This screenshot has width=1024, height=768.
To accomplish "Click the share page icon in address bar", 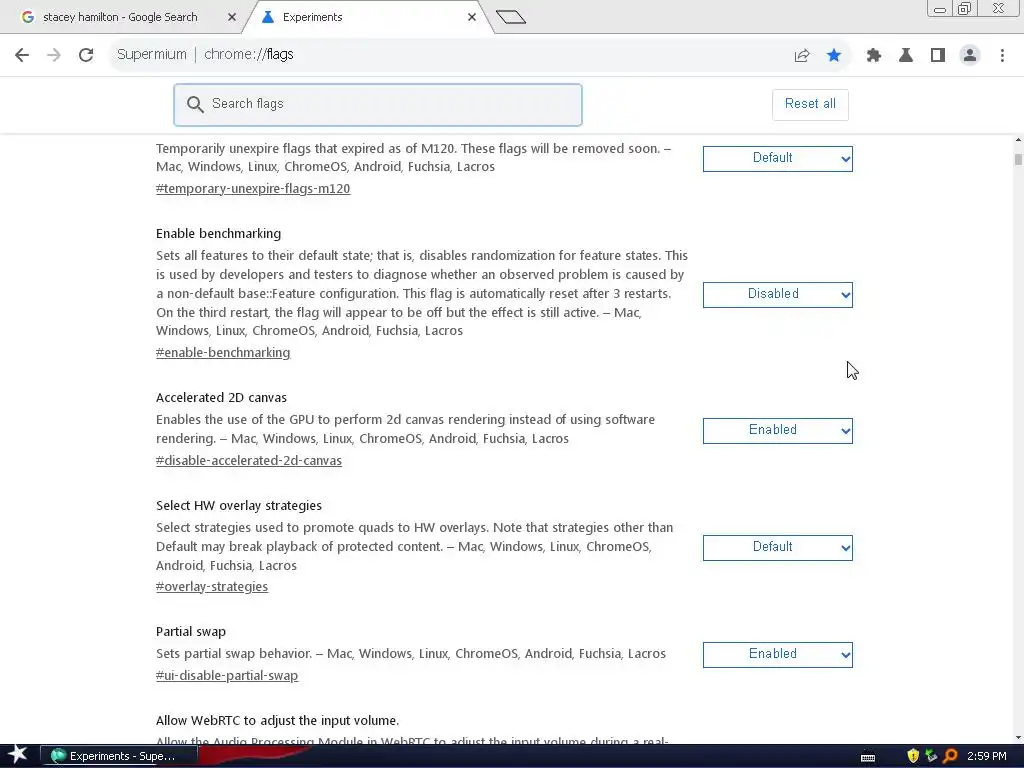I will pyautogui.click(x=802, y=56).
